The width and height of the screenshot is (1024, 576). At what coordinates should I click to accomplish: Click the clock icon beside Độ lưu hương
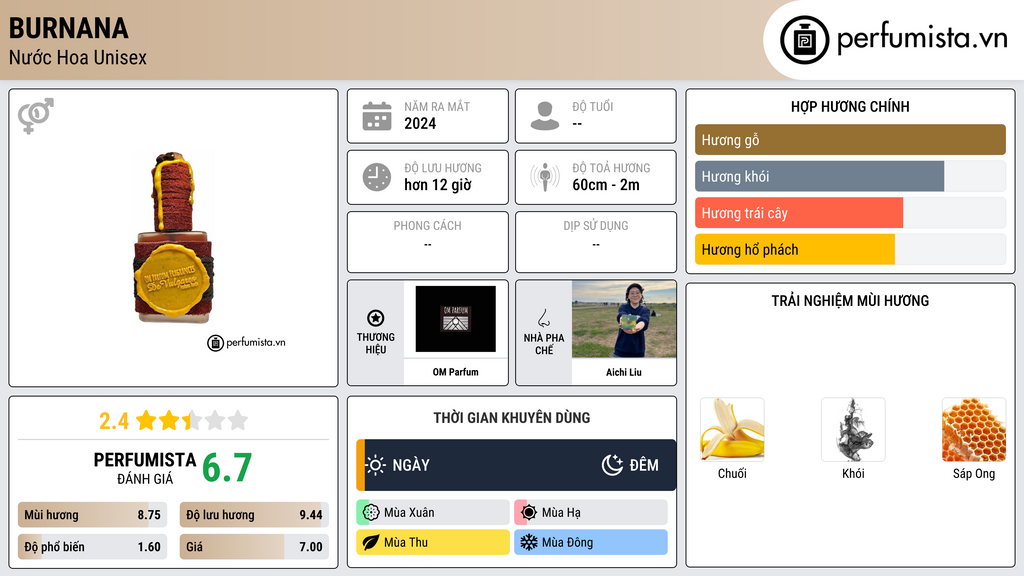point(377,177)
